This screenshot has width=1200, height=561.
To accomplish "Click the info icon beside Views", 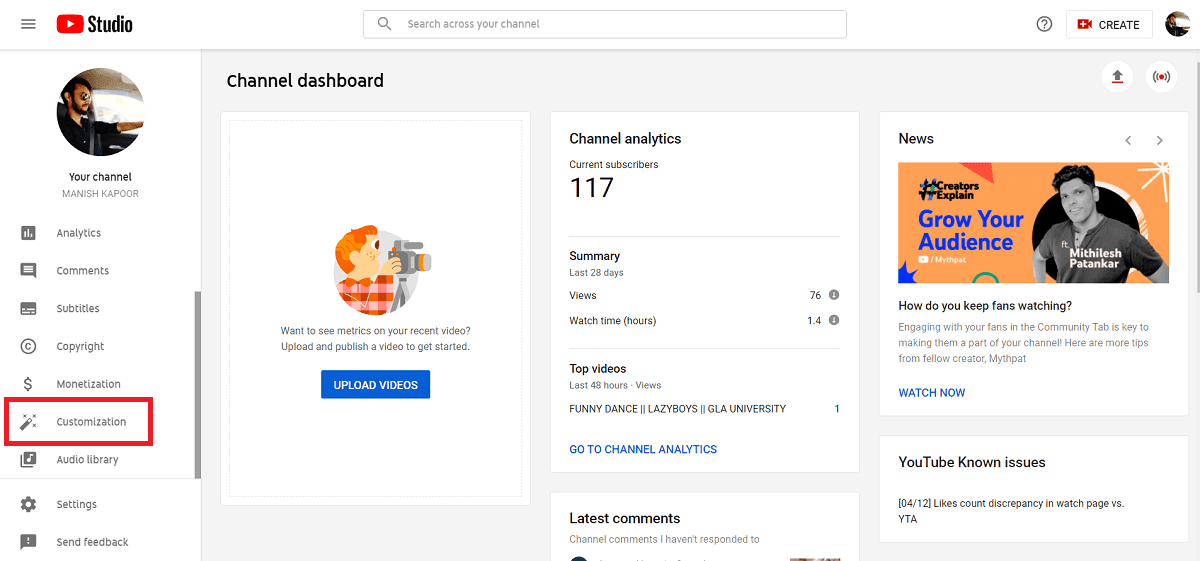I will 833,295.
